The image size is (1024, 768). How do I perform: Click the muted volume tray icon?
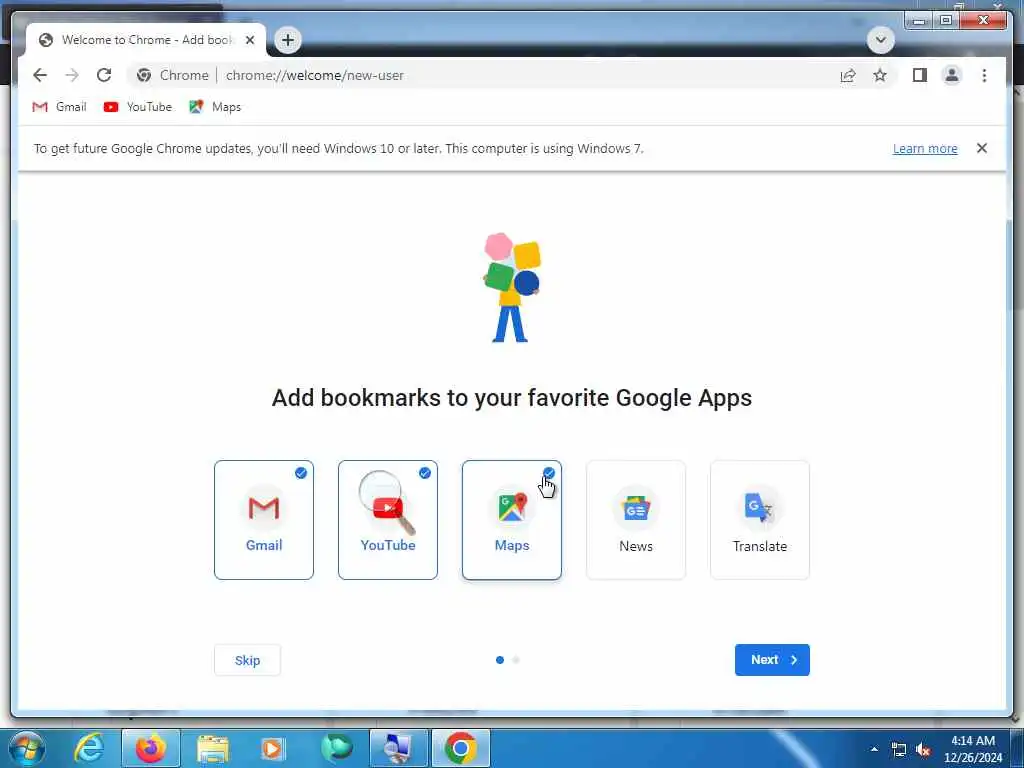coord(923,749)
